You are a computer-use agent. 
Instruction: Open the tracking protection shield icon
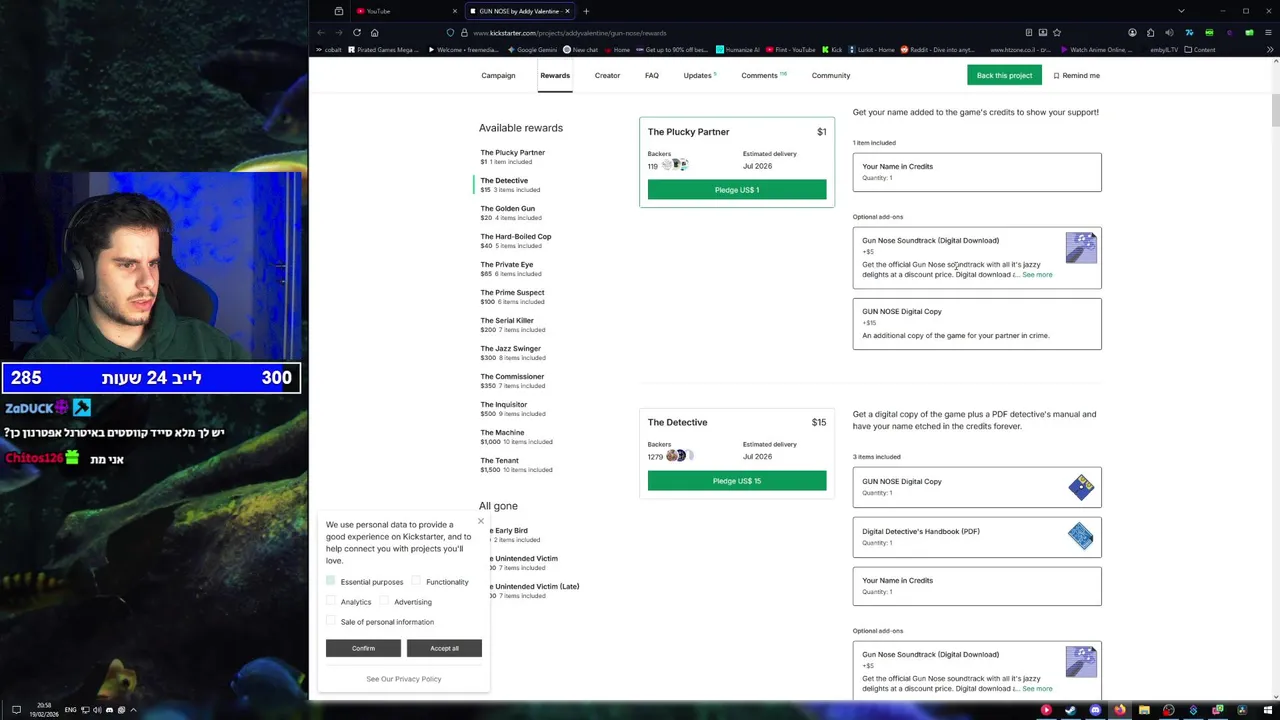tap(450, 32)
